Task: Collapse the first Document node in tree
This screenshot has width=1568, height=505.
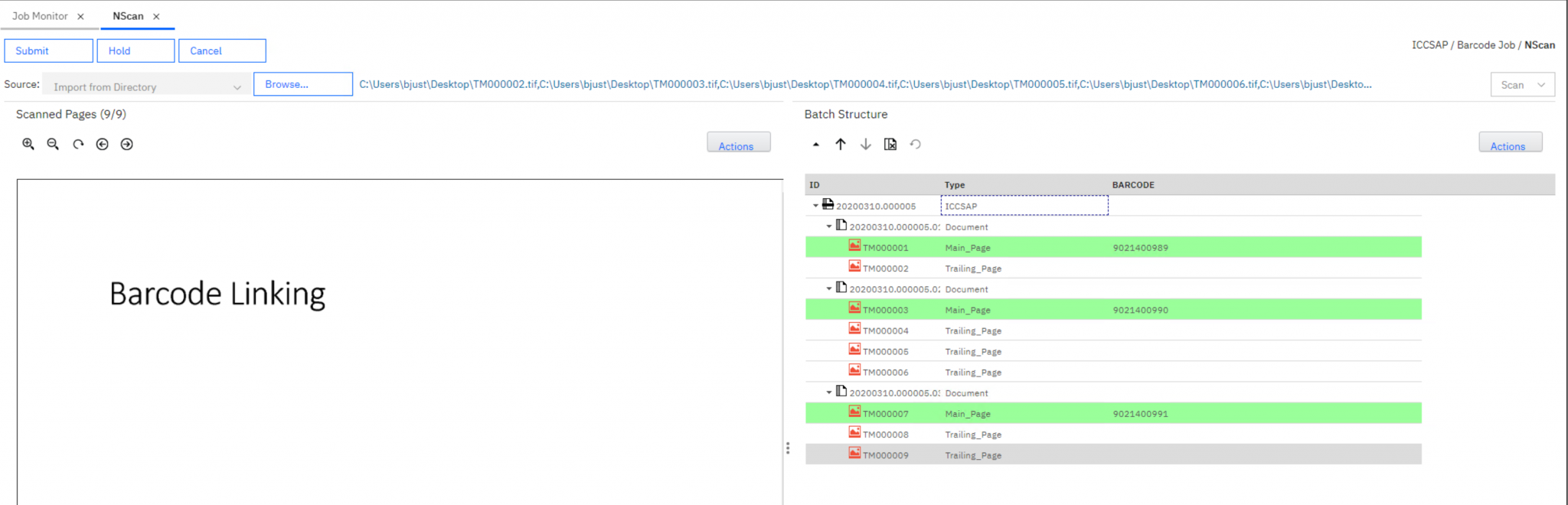Action: [x=829, y=226]
